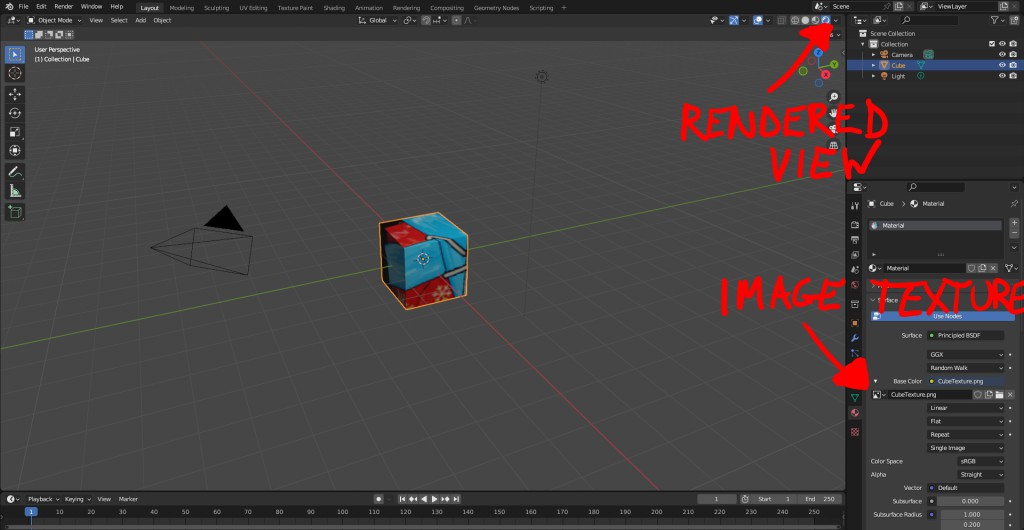Select the 3D Cursor tool
The height and width of the screenshot is (530, 1024).
point(16,73)
